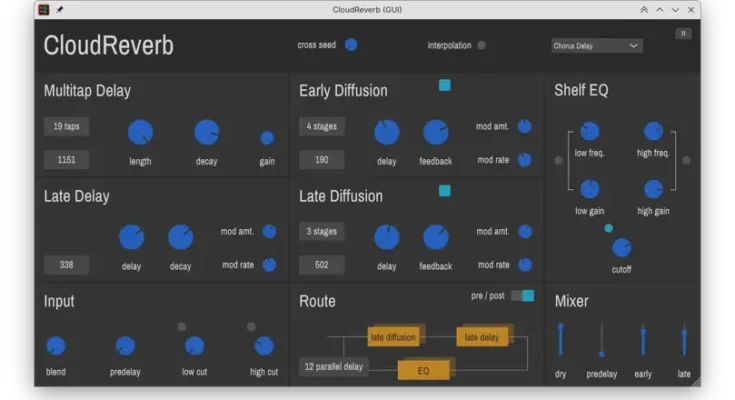Click the Mixer early fader
The width and height of the screenshot is (735, 400).
click(643, 340)
